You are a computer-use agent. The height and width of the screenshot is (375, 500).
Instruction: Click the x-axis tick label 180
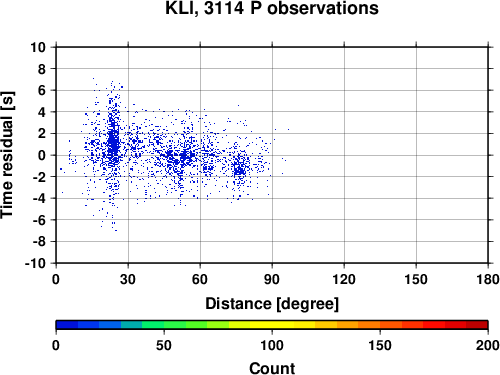point(488,279)
